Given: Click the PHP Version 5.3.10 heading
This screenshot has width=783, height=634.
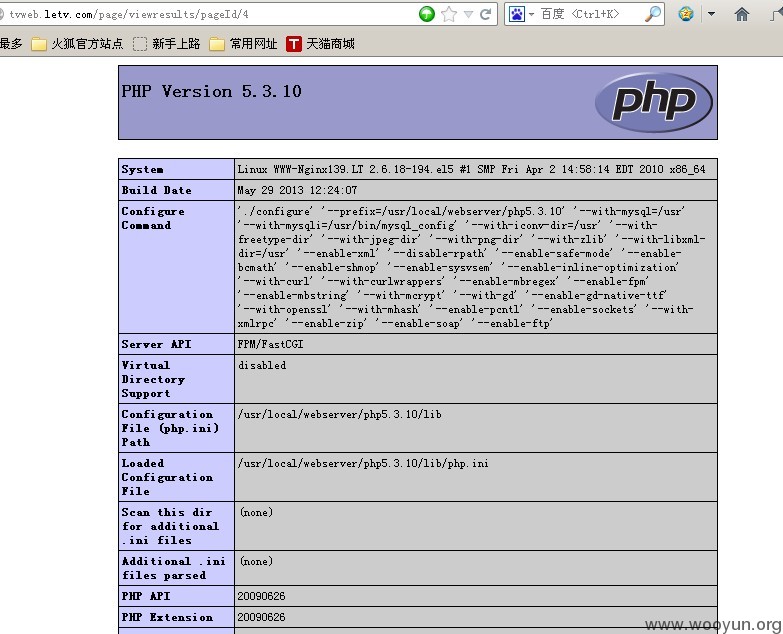Looking at the screenshot, I should [x=211, y=91].
